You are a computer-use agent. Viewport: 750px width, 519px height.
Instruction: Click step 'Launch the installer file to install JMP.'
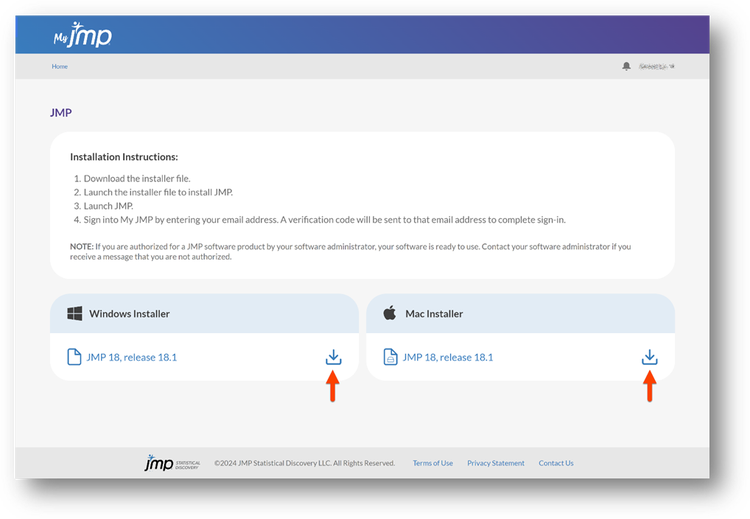(158, 192)
